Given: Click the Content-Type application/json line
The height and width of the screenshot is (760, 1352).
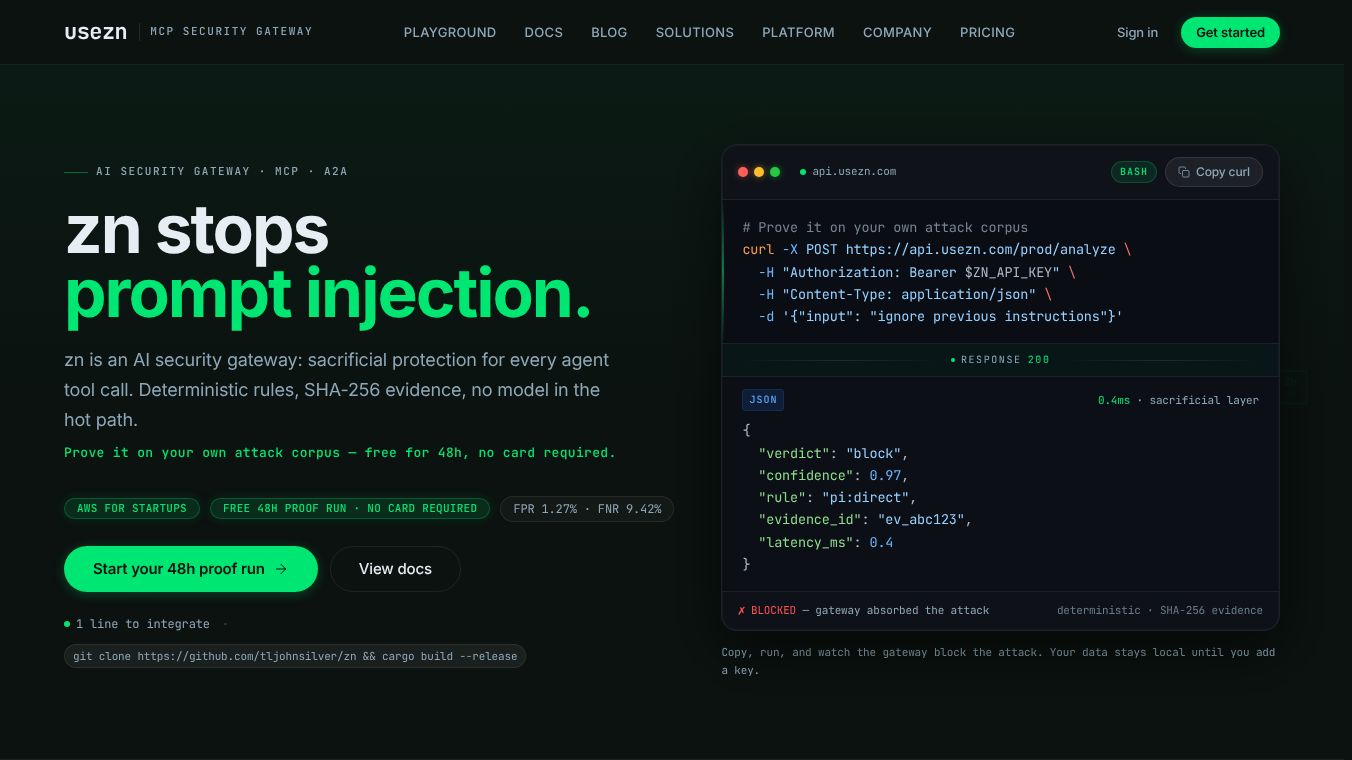Looking at the screenshot, I should 905,294.
